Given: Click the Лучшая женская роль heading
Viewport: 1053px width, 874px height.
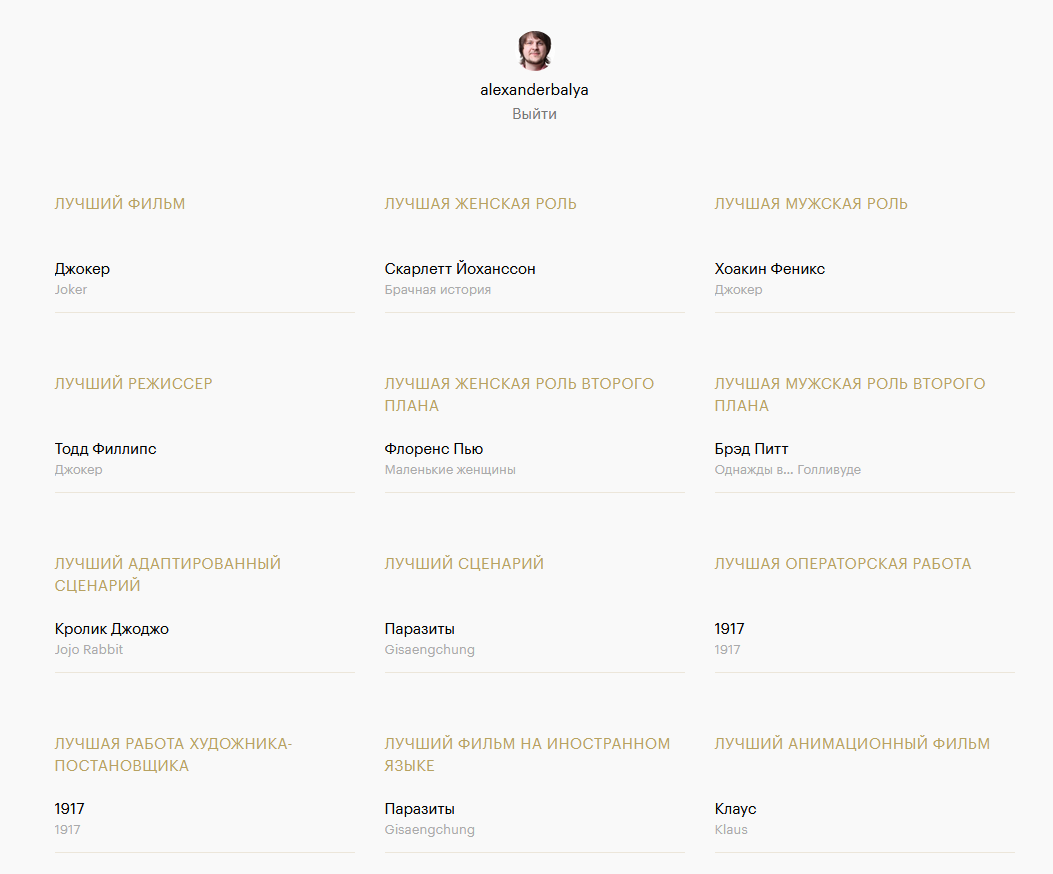Looking at the screenshot, I should pos(481,204).
